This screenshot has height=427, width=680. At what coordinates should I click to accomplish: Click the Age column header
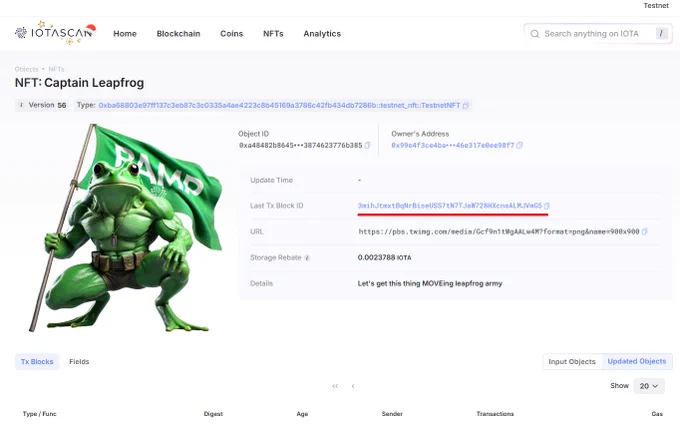(x=302, y=414)
